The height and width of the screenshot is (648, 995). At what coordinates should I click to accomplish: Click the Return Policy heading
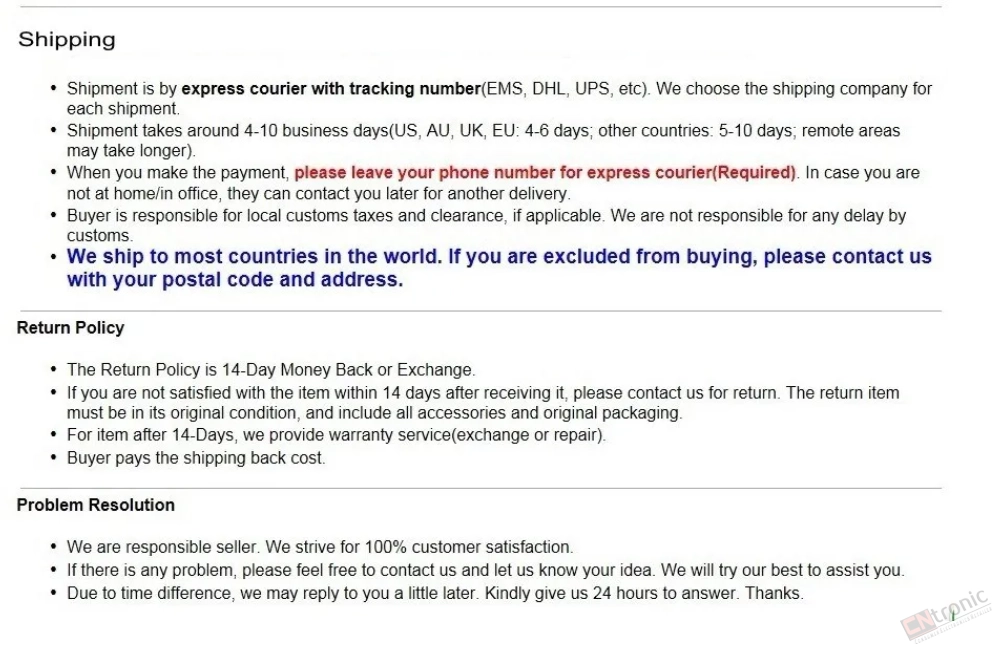coord(70,328)
